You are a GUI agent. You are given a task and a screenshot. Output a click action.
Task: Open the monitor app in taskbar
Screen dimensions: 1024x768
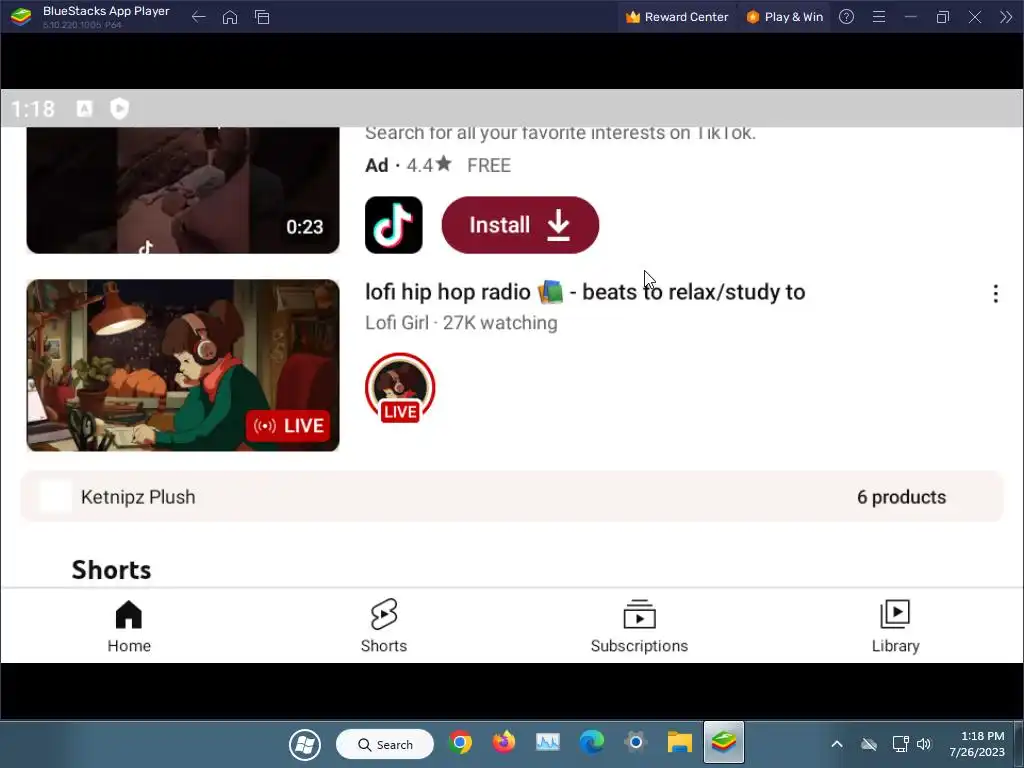[x=548, y=742]
